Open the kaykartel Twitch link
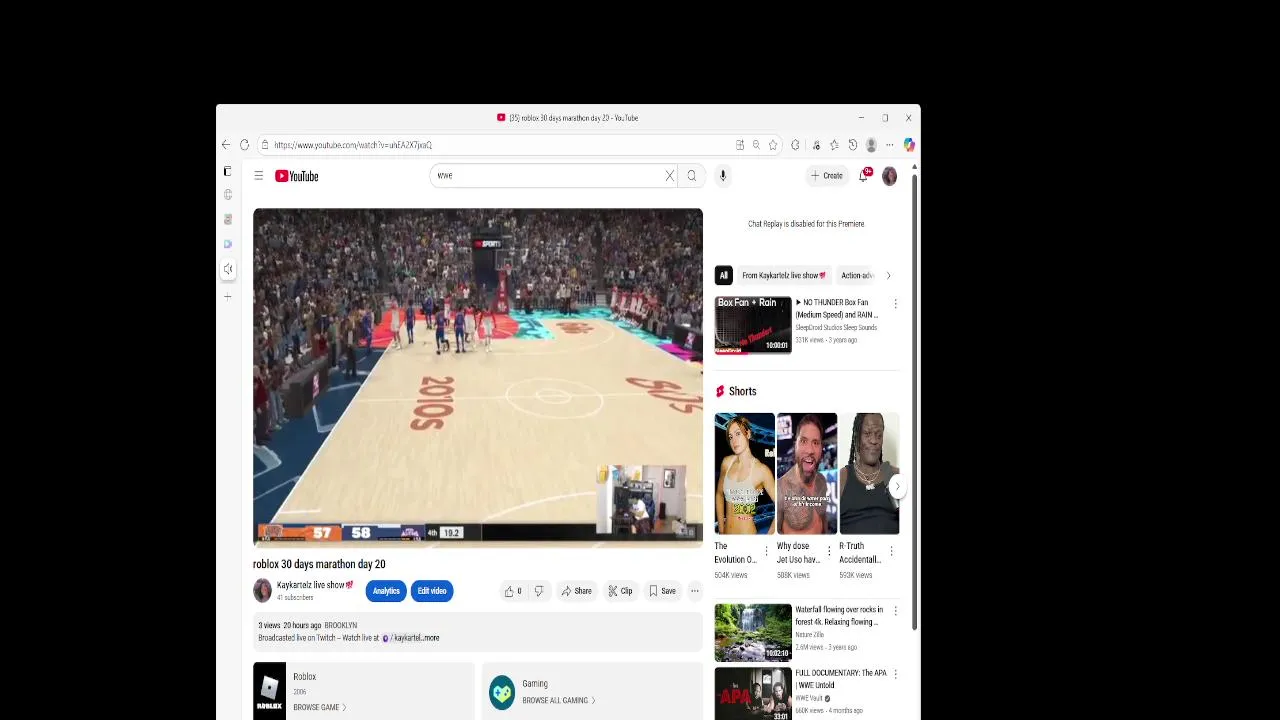The height and width of the screenshot is (720, 1280). click(x=403, y=638)
